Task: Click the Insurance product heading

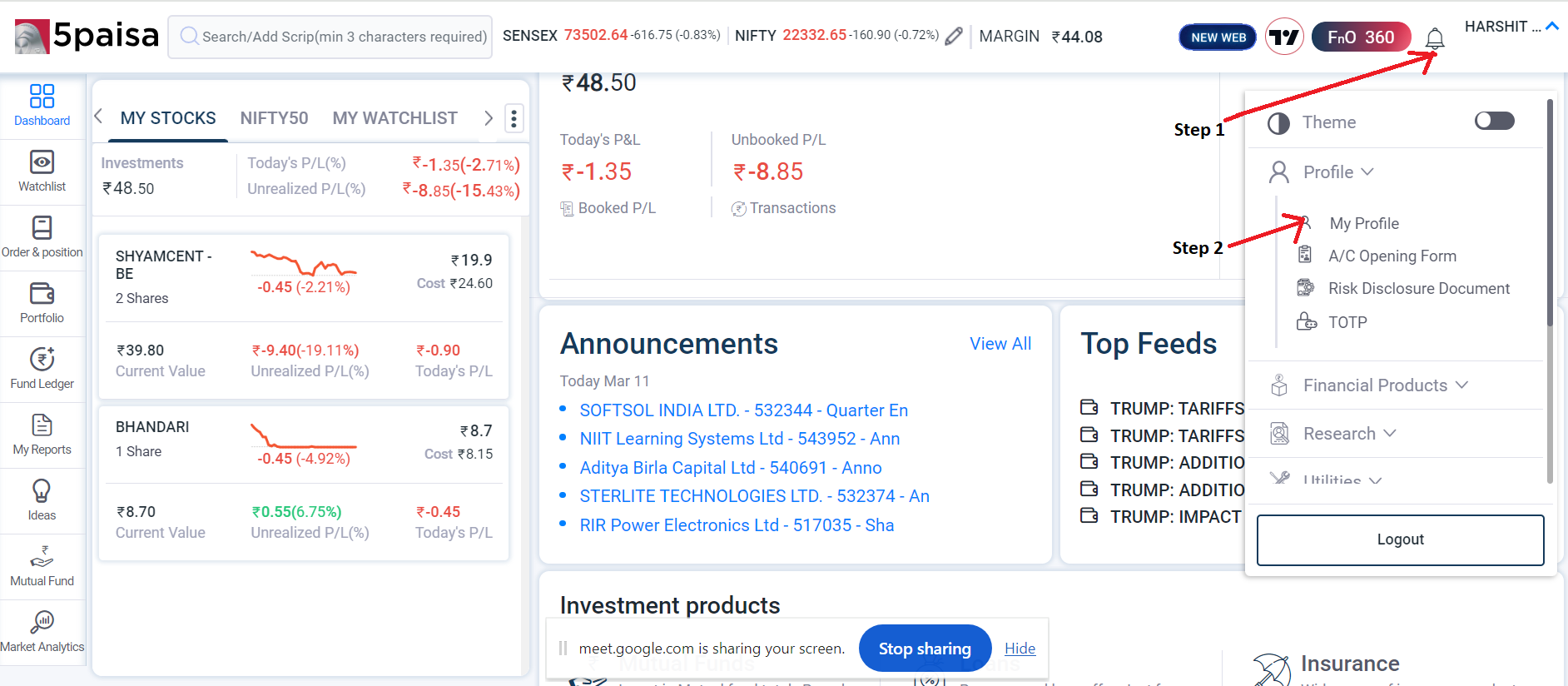Action: tap(1350, 664)
